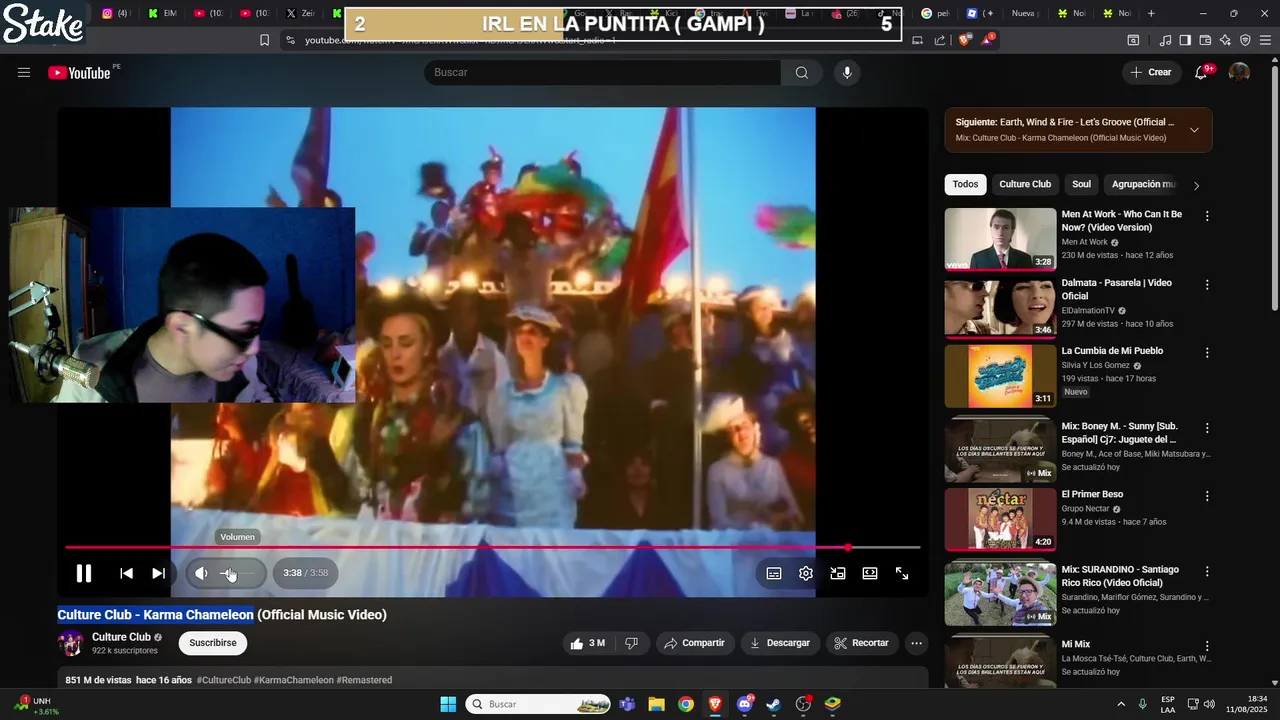Open Mix: Boney M. - Sunny title
This screenshot has height=720, width=1280.
1120,432
